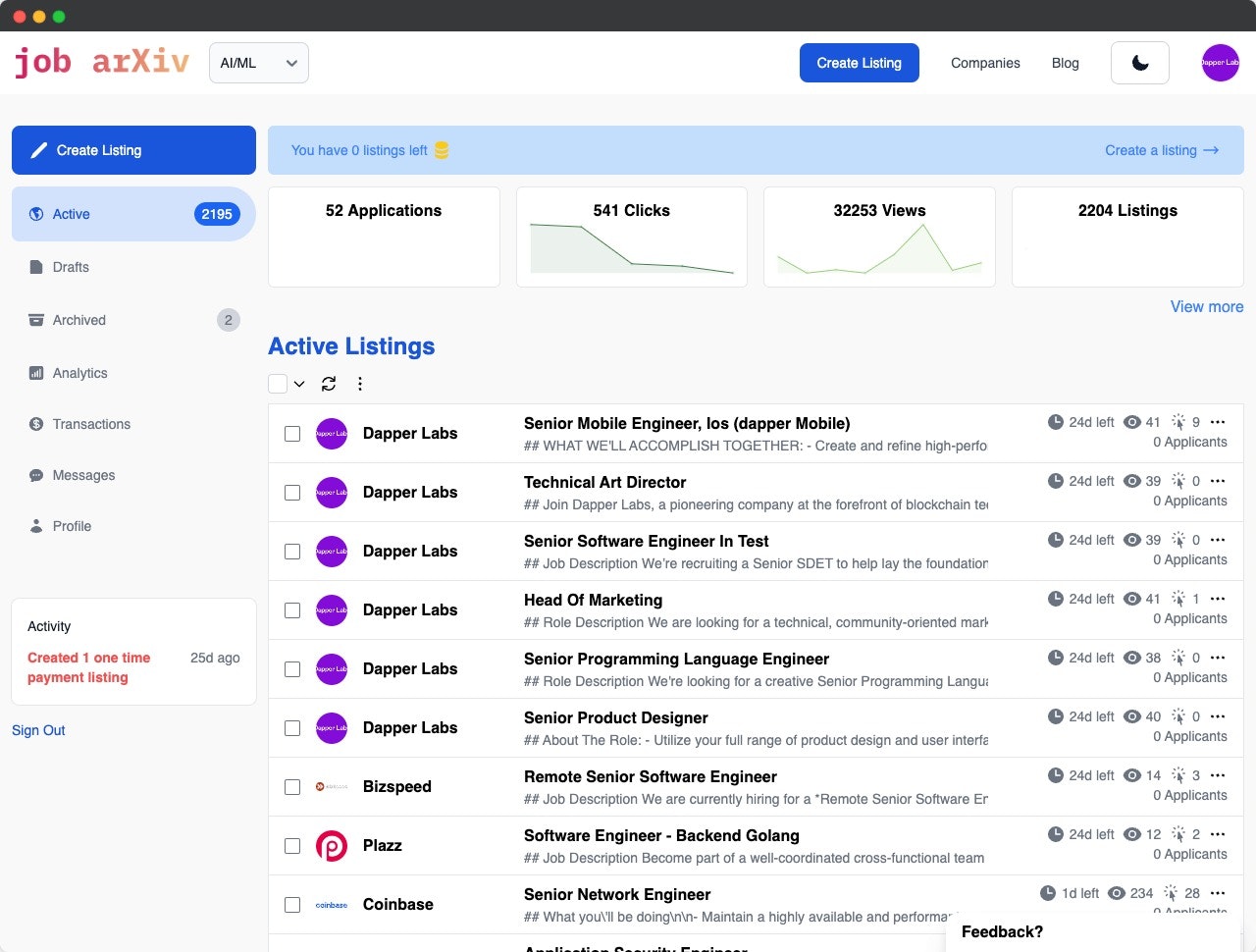Open the options menu for Senior Product Designer

coord(1218,716)
